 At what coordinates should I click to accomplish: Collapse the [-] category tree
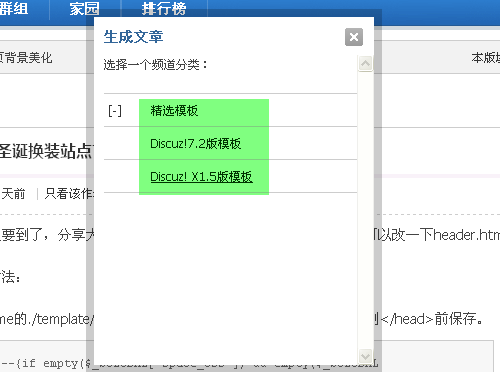coord(115,111)
